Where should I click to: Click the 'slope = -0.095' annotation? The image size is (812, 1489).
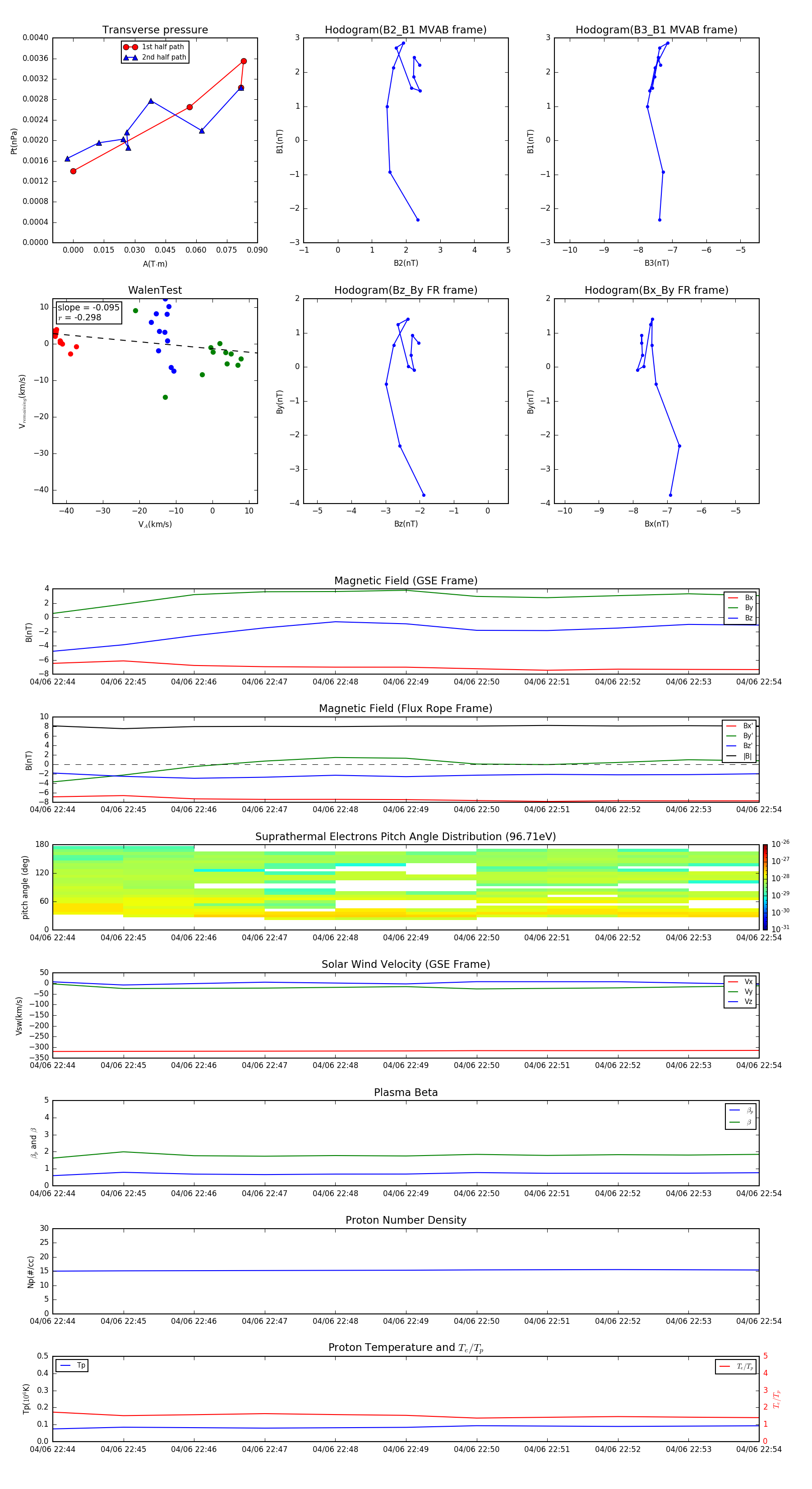[x=88, y=308]
